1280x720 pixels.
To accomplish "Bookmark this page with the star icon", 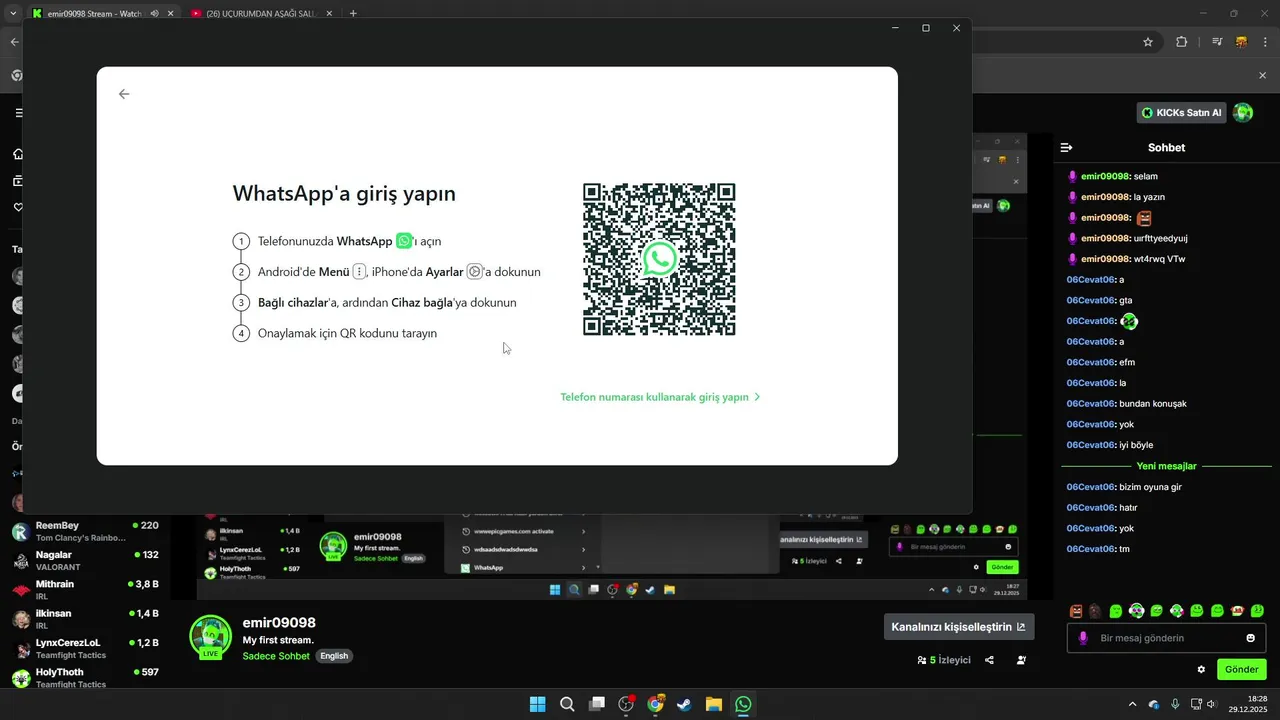I will pyautogui.click(x=1148, y=42).
